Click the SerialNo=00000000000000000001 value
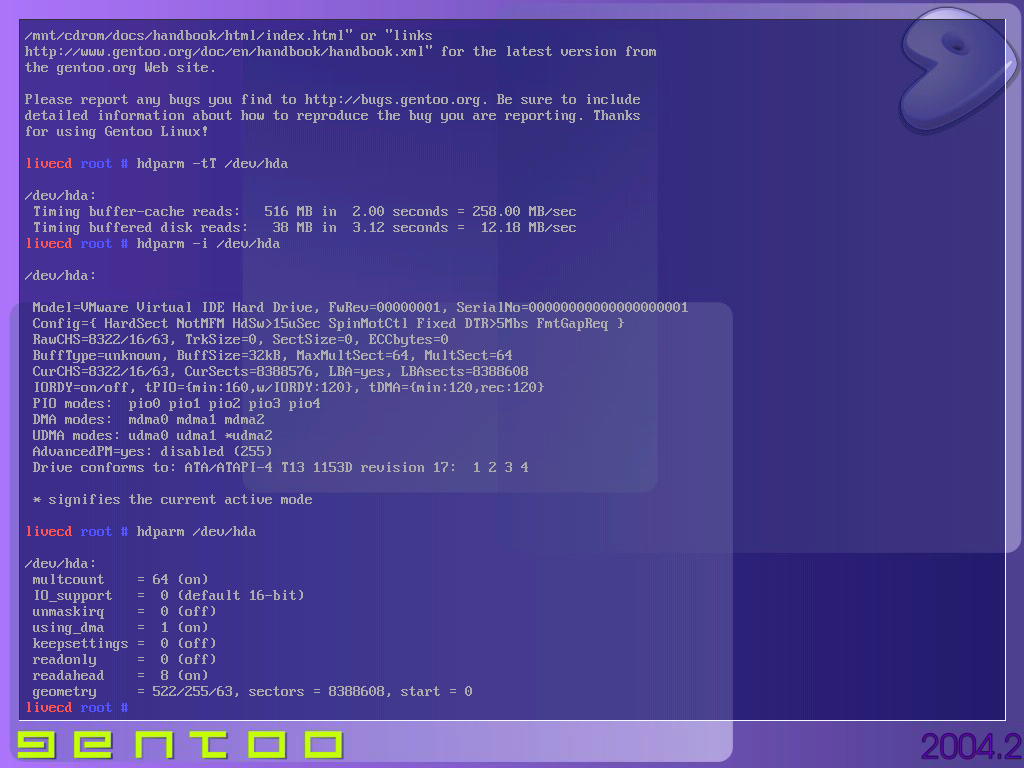Screen dimensions: 1024x768 point(572,308)
